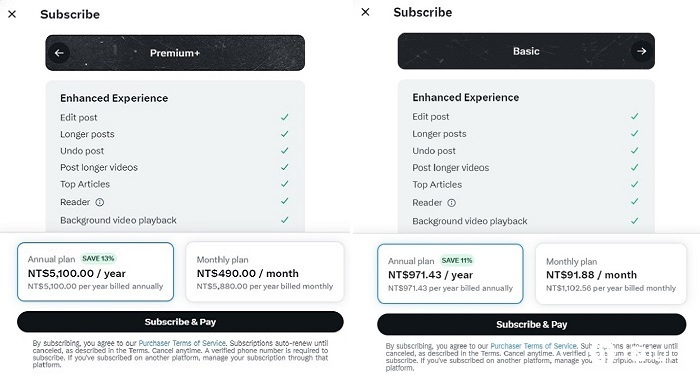Select the NT$971.43 / year annual plan

pos(450,274)
